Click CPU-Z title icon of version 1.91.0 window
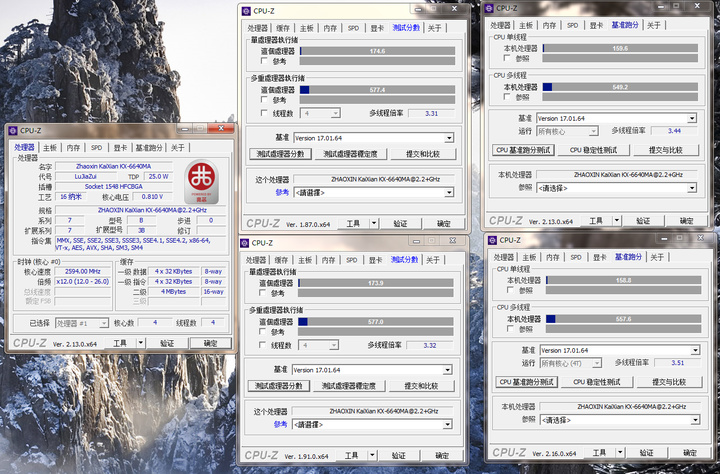Screen dimensions: 720x474 coord(245,243)
